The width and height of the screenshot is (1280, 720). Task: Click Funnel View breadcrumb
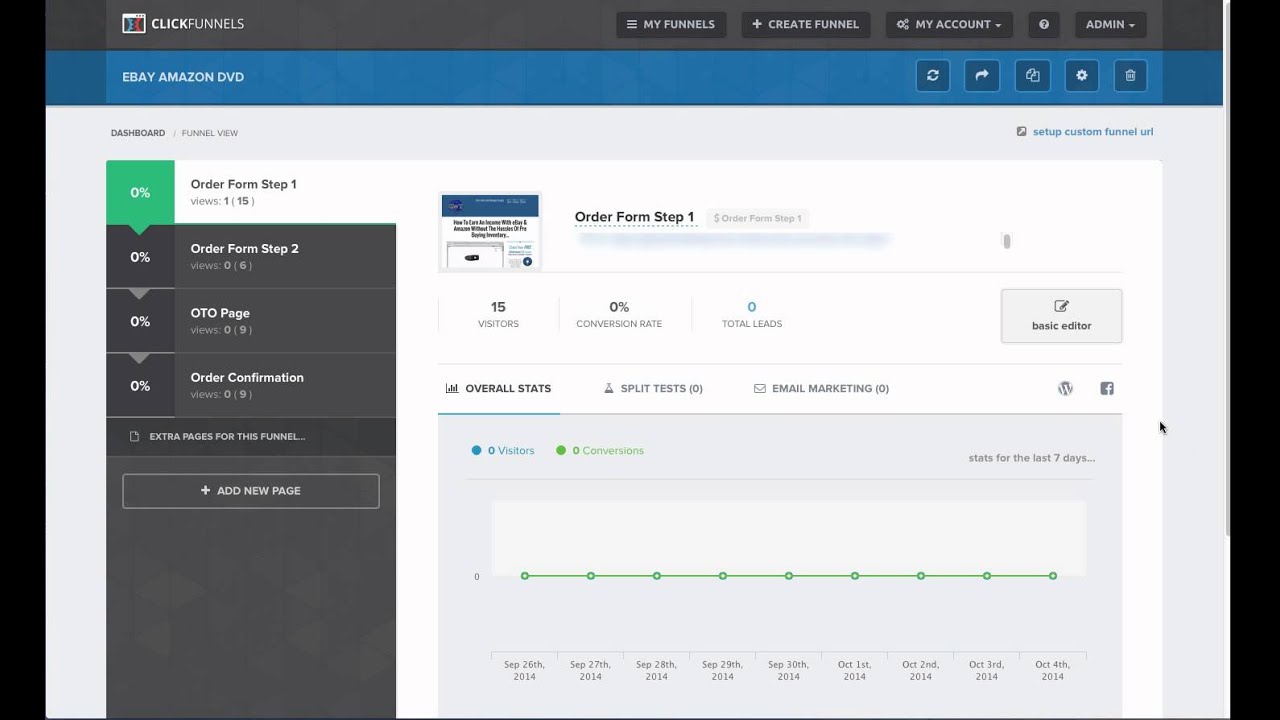[210, 133]
